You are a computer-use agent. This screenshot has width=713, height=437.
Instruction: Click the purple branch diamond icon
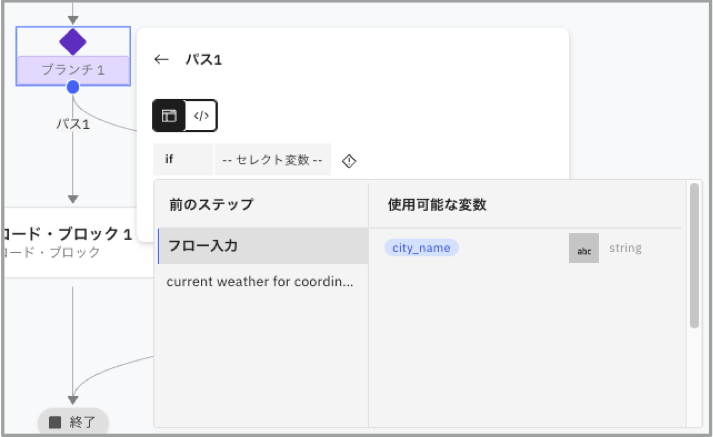pos(73,42)
